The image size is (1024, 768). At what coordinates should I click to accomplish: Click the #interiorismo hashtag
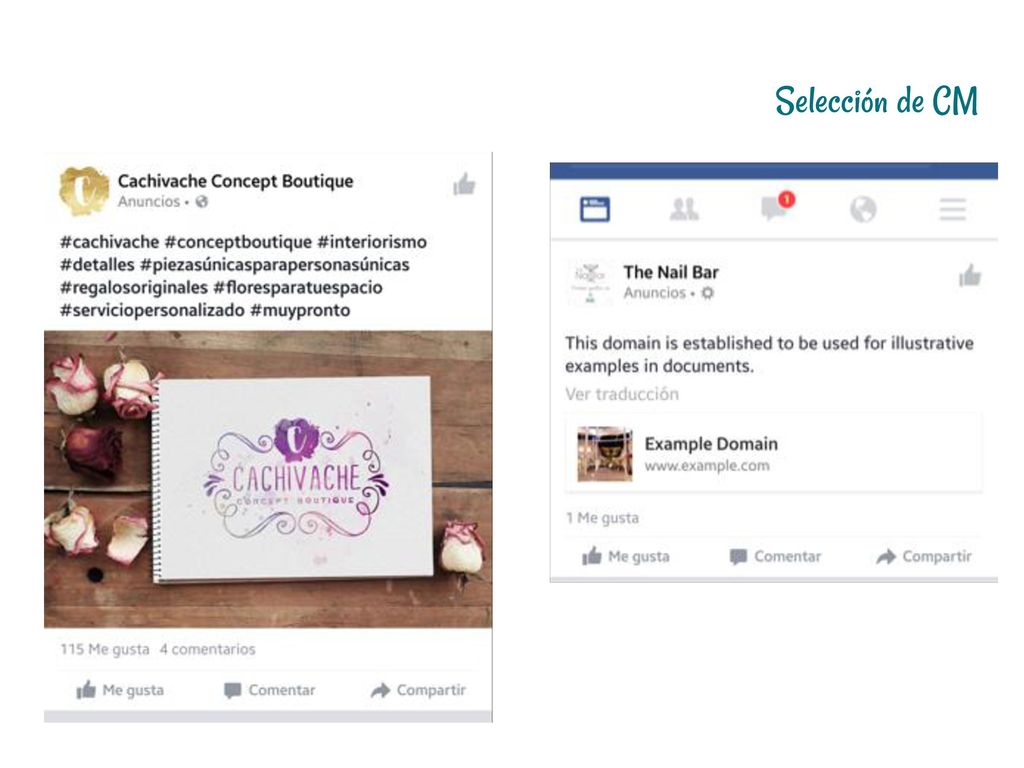click(372, 242)
